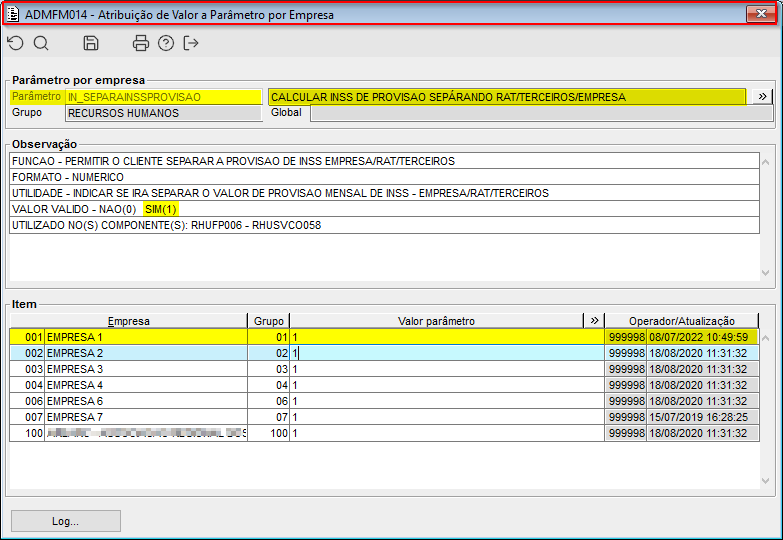Screen dimensions: 783x540
Task: Save changes using the floppy disk icon
Action: 90,43
